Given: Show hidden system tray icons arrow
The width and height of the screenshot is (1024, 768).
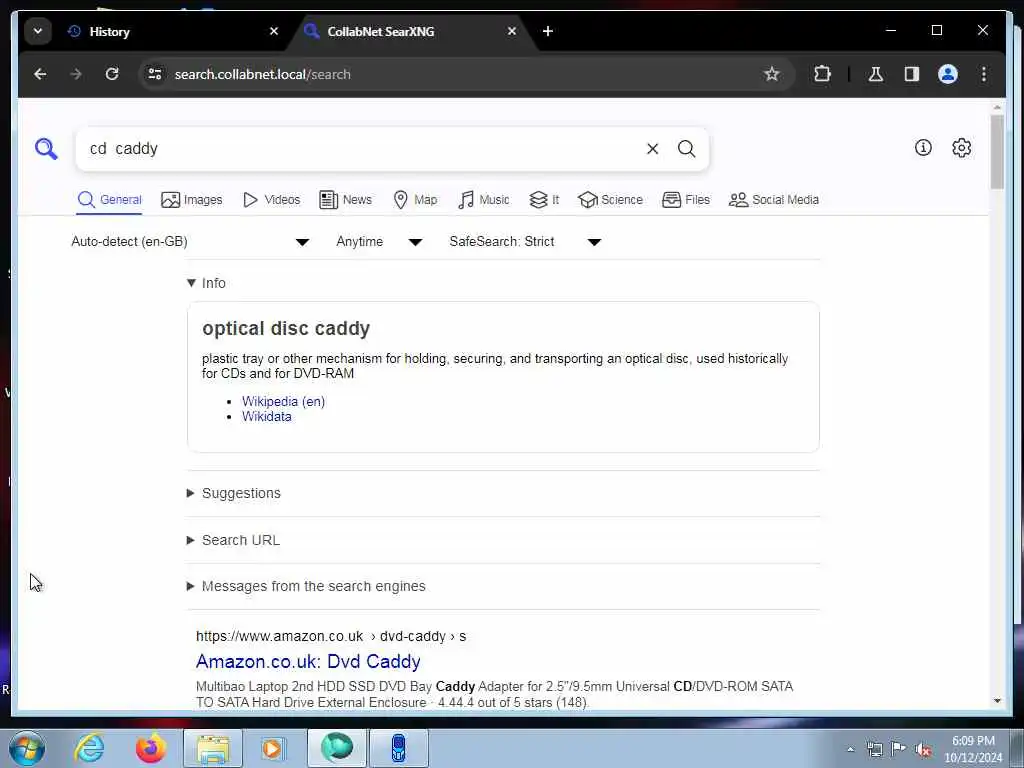Looking at the screenshot, I should pos(850,749).
